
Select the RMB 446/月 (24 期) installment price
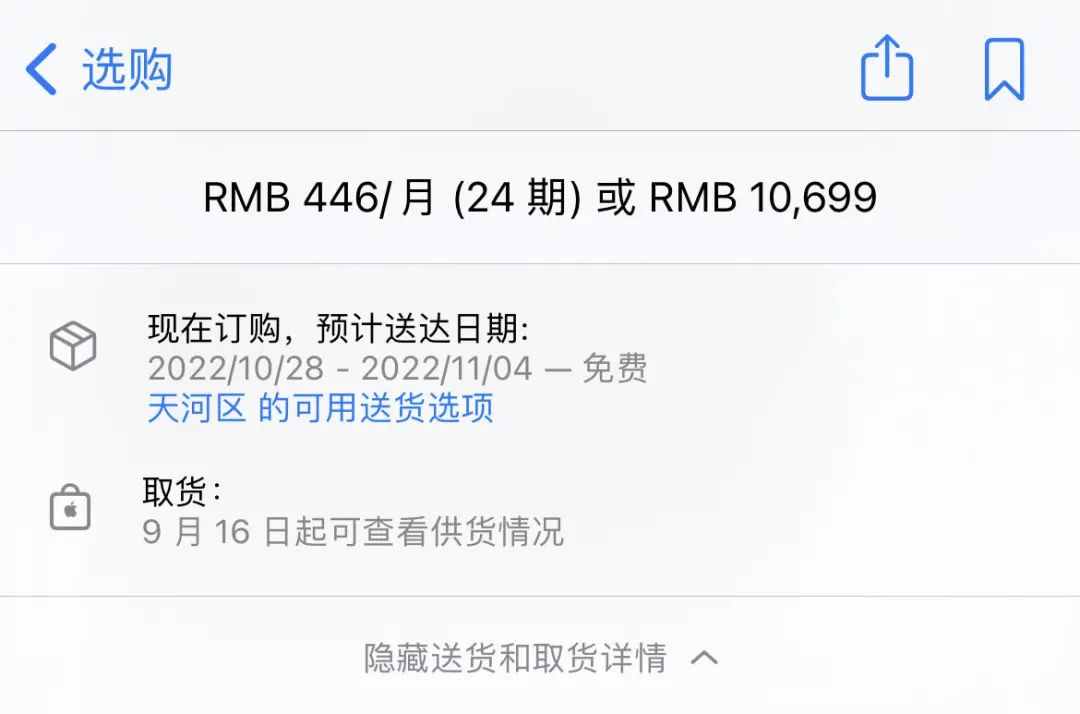tap(393, 198)
